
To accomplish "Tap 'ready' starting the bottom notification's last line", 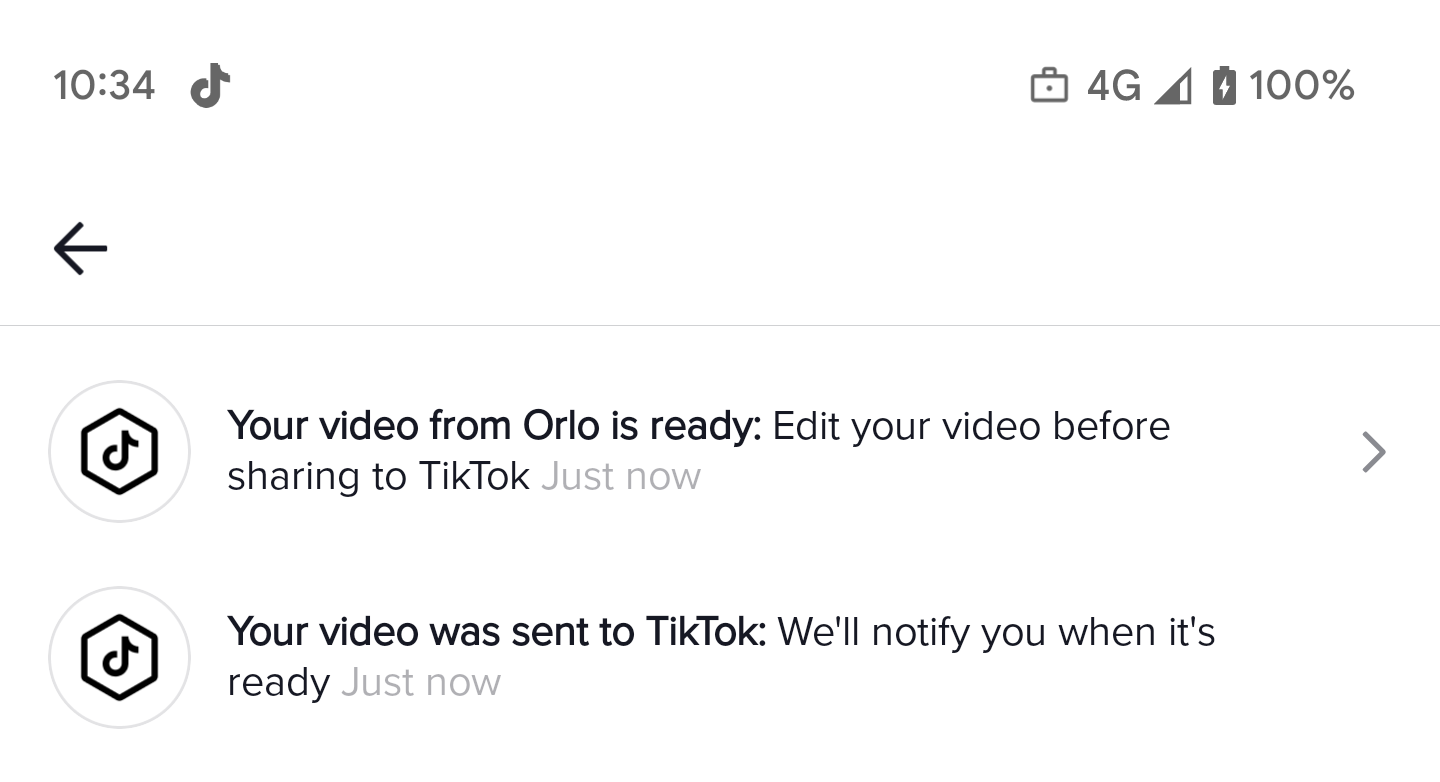I will [x=278, y=683].
